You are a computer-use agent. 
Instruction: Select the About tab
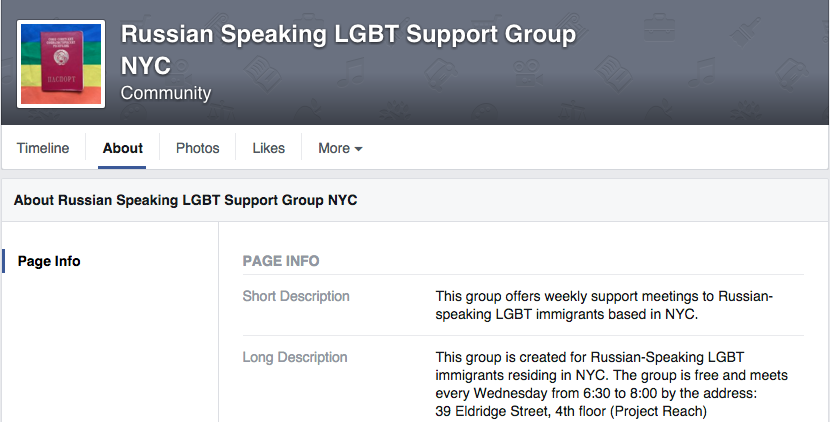[123, 148]
